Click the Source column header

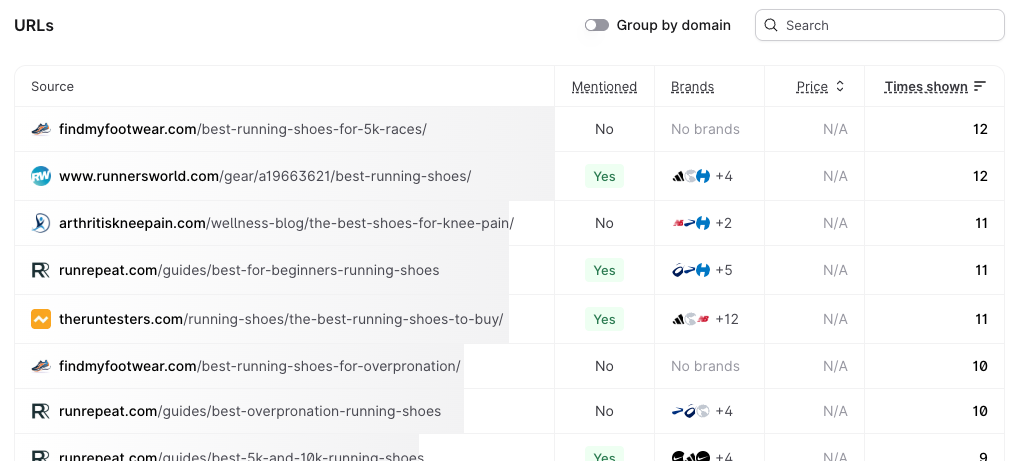pos(53,87)
